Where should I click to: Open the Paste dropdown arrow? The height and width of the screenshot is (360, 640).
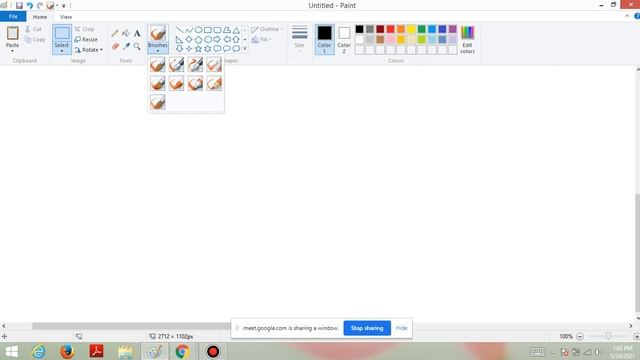pyautogui.click(x=12, y=51)
